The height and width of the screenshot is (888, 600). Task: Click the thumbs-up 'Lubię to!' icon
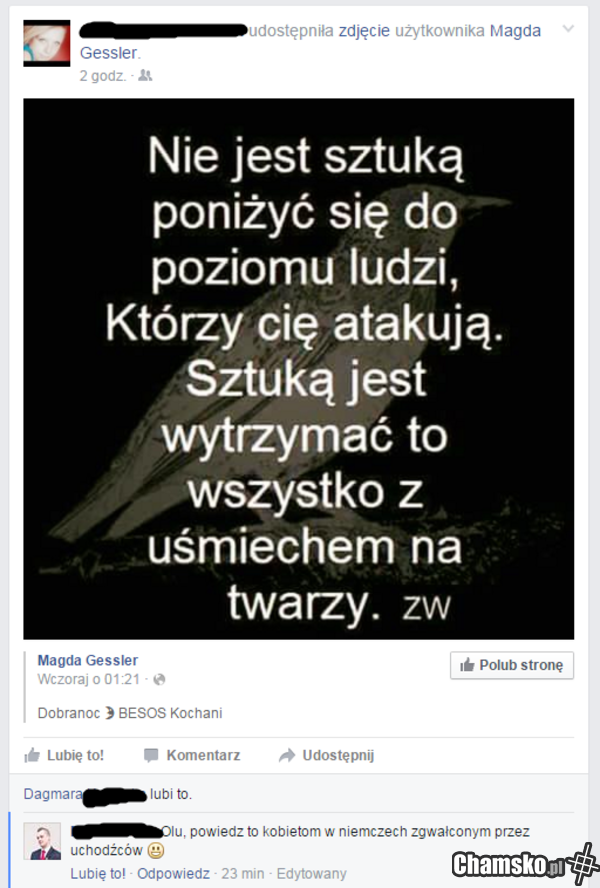point(32,755)
